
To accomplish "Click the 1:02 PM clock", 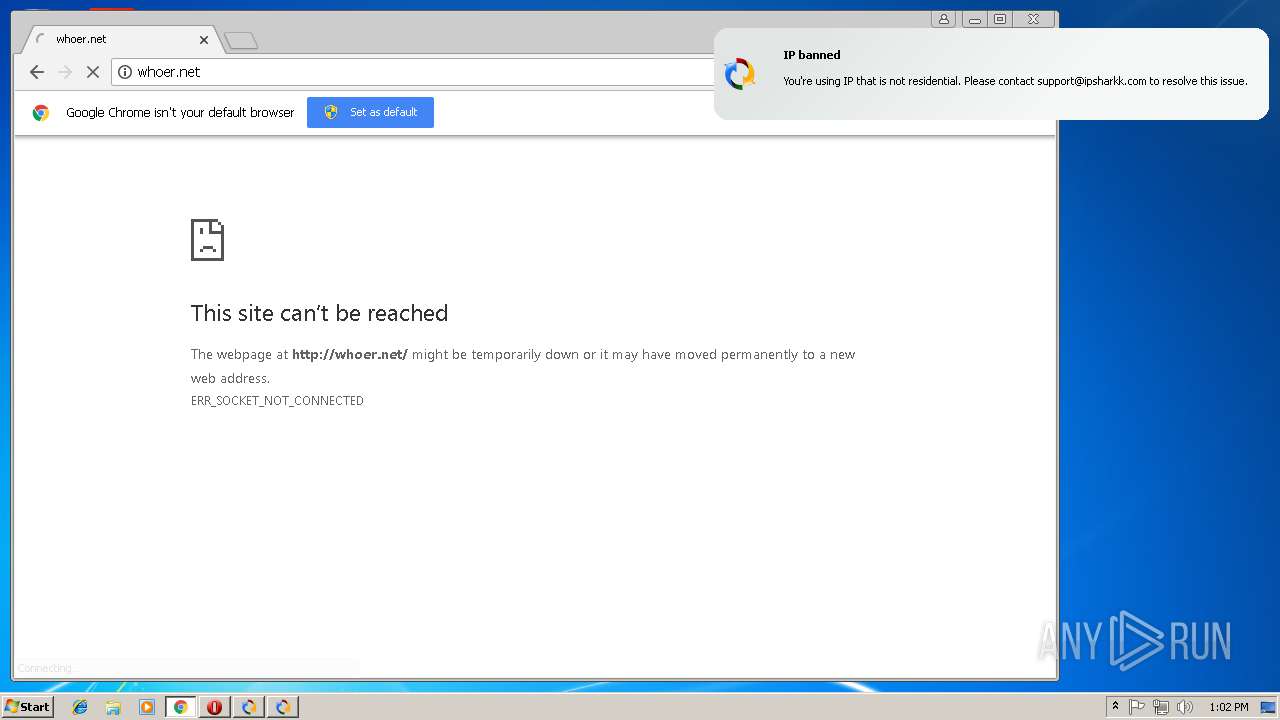I will (1228, 707).
